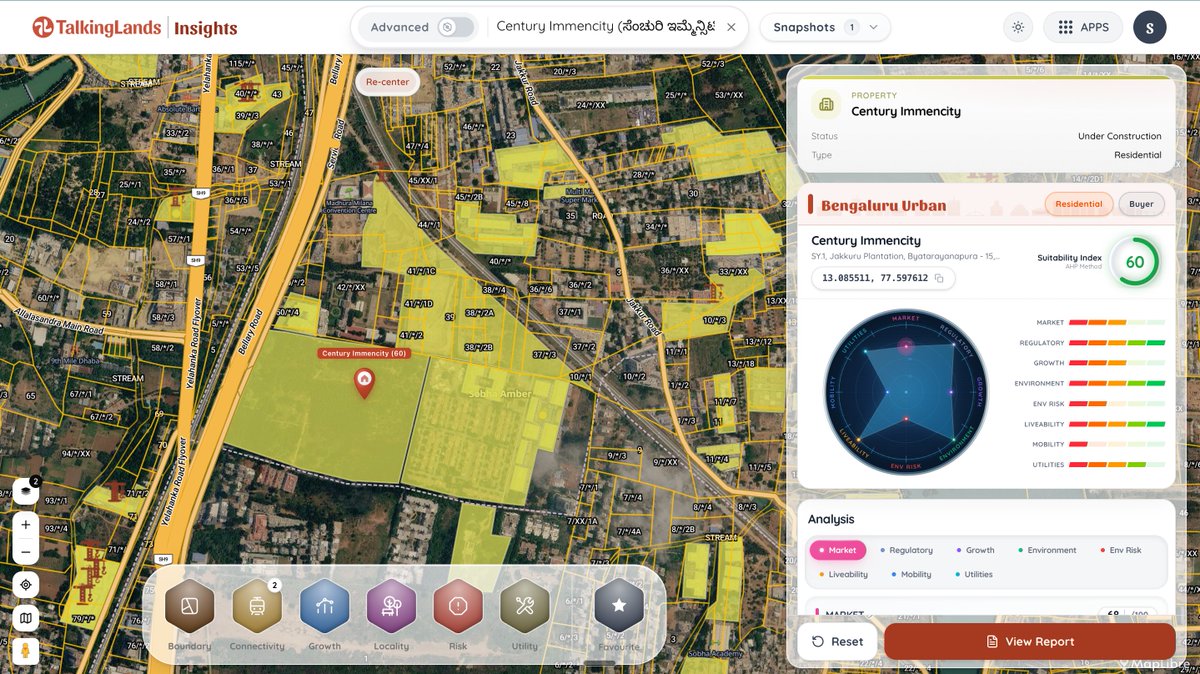Select the Buyer mode pill
The image size is (1200, 674).
(x=1141, y=204)
